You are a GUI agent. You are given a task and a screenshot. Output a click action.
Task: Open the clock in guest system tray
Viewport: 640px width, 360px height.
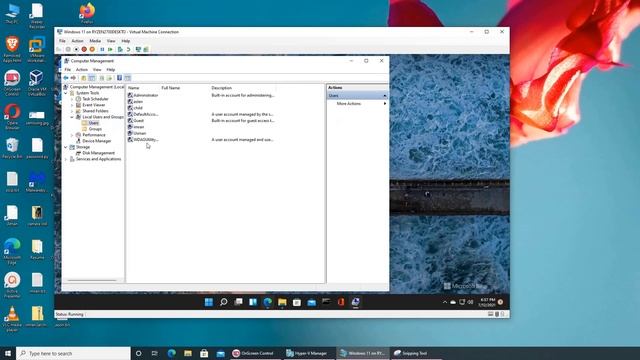(487, 302)
